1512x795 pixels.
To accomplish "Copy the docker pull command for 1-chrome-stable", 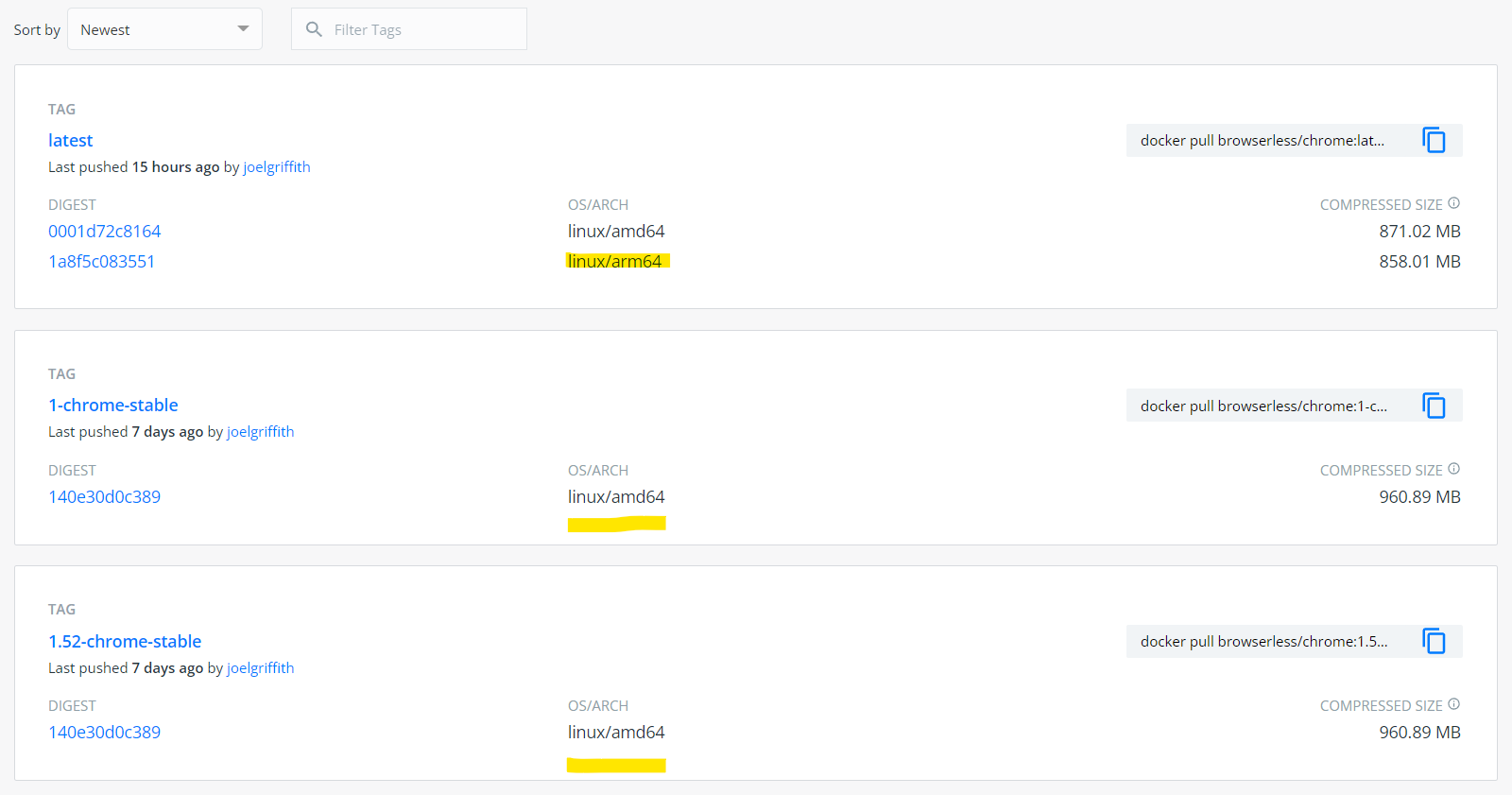I will (x=1435, y=405).
